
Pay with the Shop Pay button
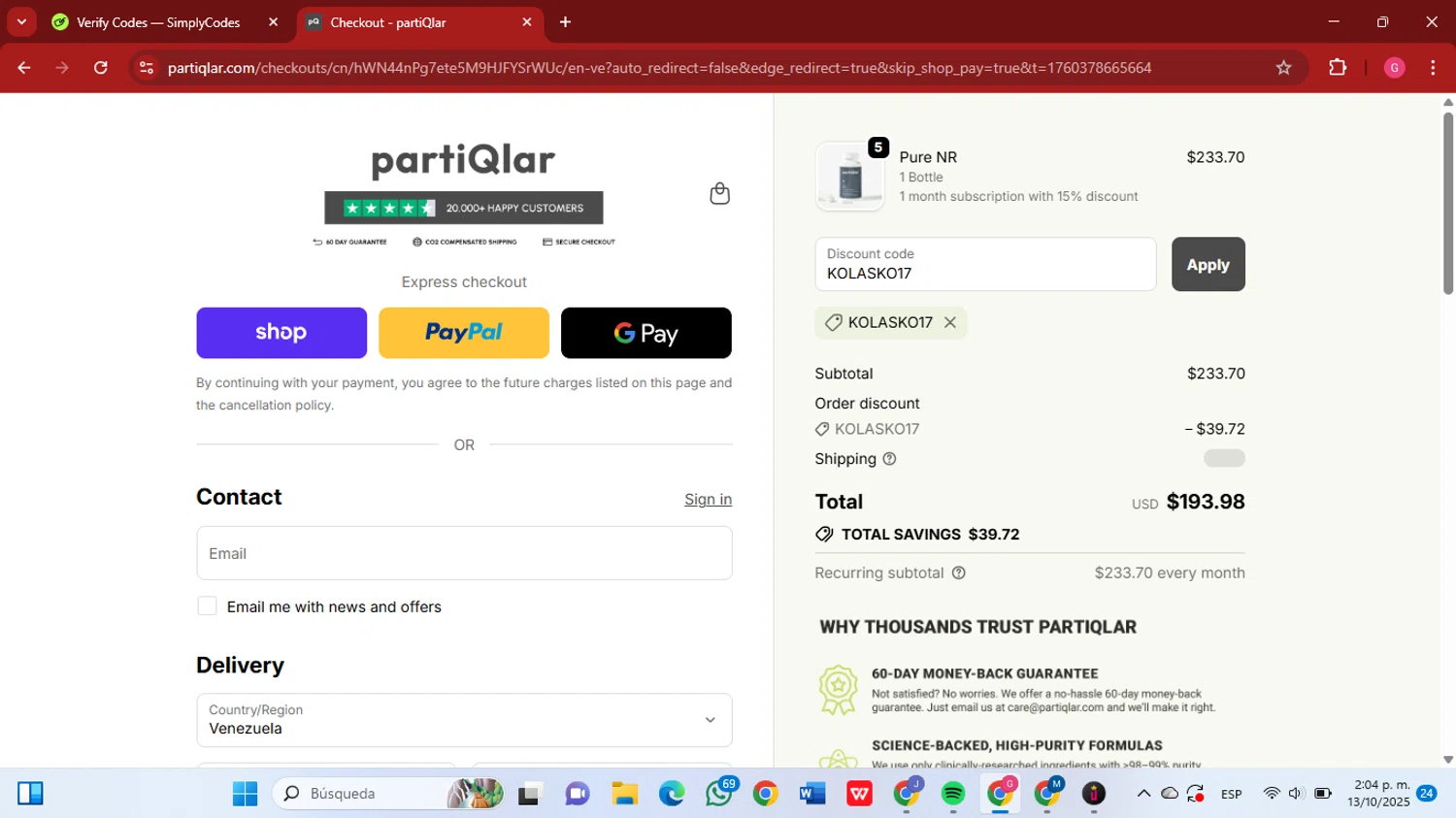[281, 333]
